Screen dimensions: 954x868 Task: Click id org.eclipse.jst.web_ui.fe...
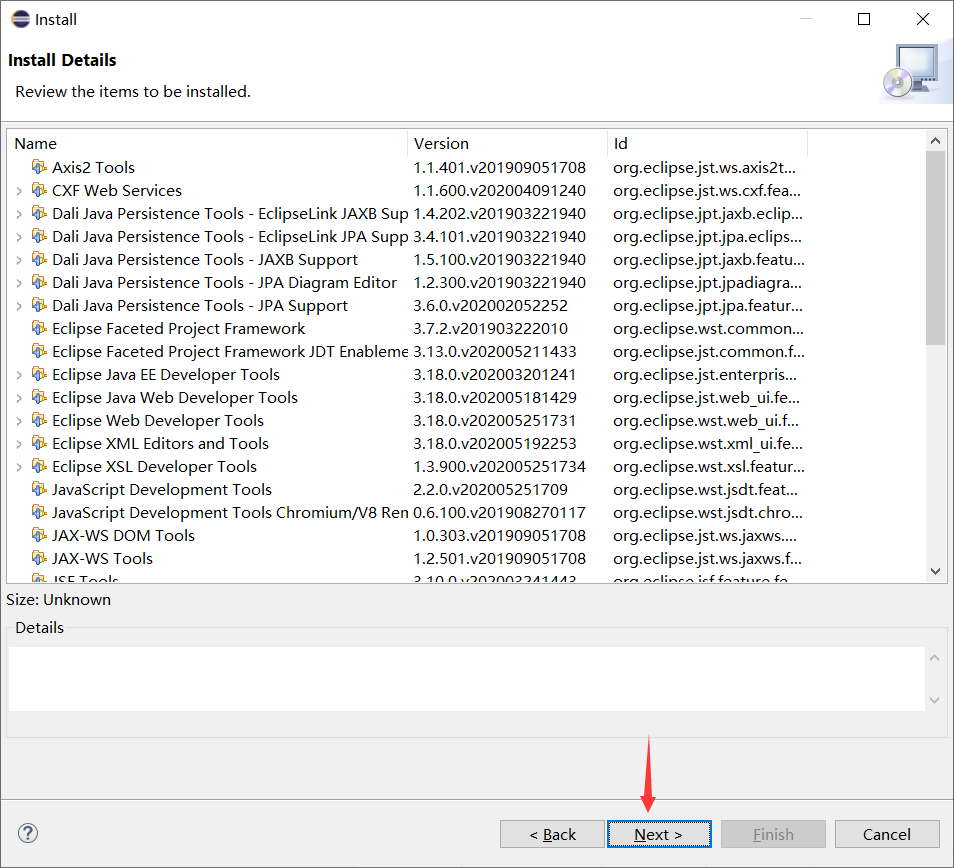click(x=706, y=397)
